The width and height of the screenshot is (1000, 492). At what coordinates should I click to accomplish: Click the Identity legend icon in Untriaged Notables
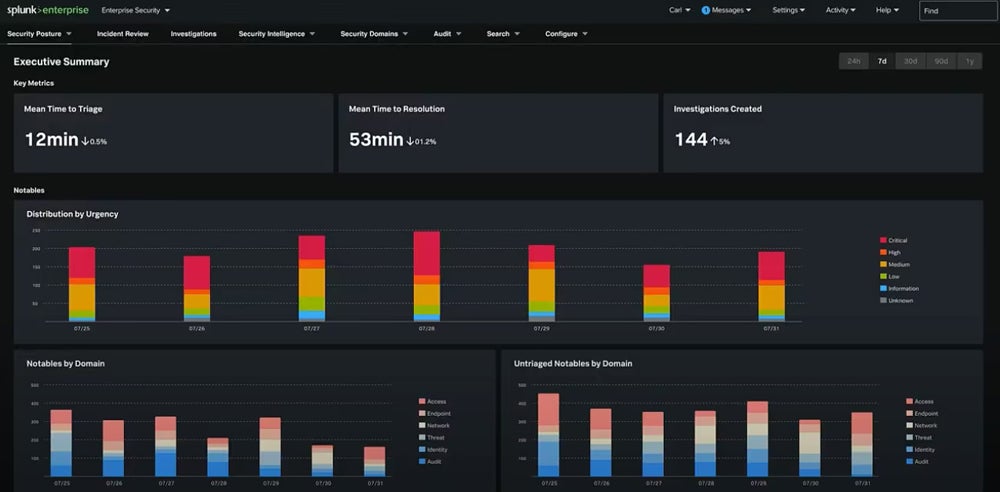909,449
